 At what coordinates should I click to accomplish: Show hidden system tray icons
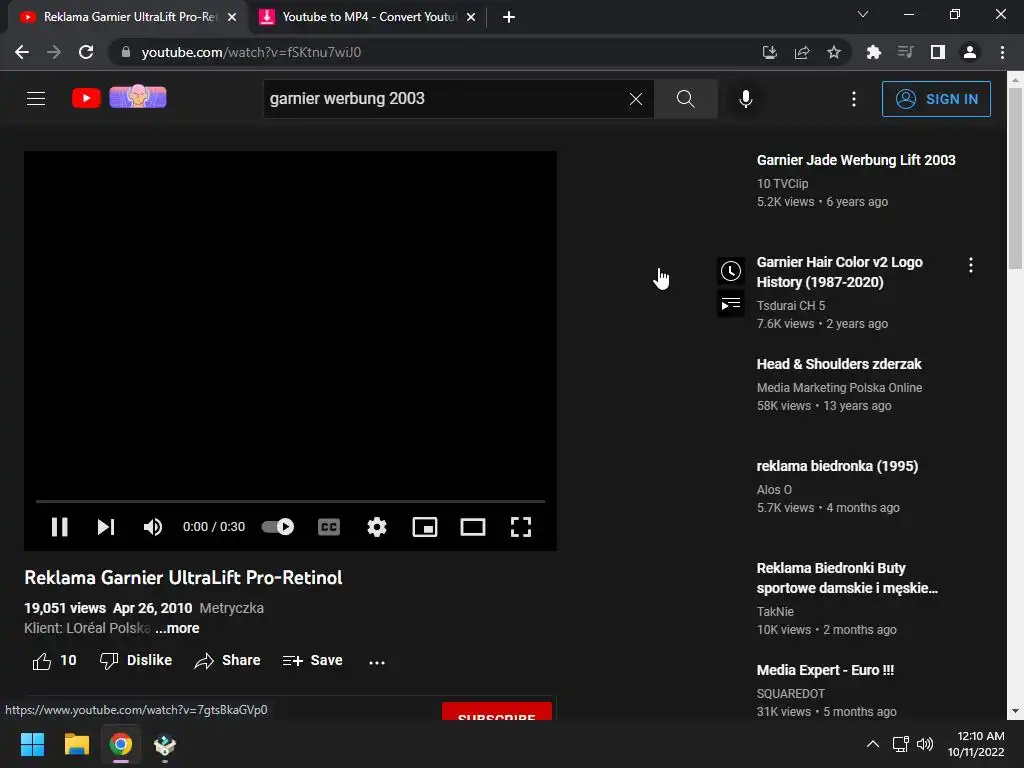tap(872, 744)
